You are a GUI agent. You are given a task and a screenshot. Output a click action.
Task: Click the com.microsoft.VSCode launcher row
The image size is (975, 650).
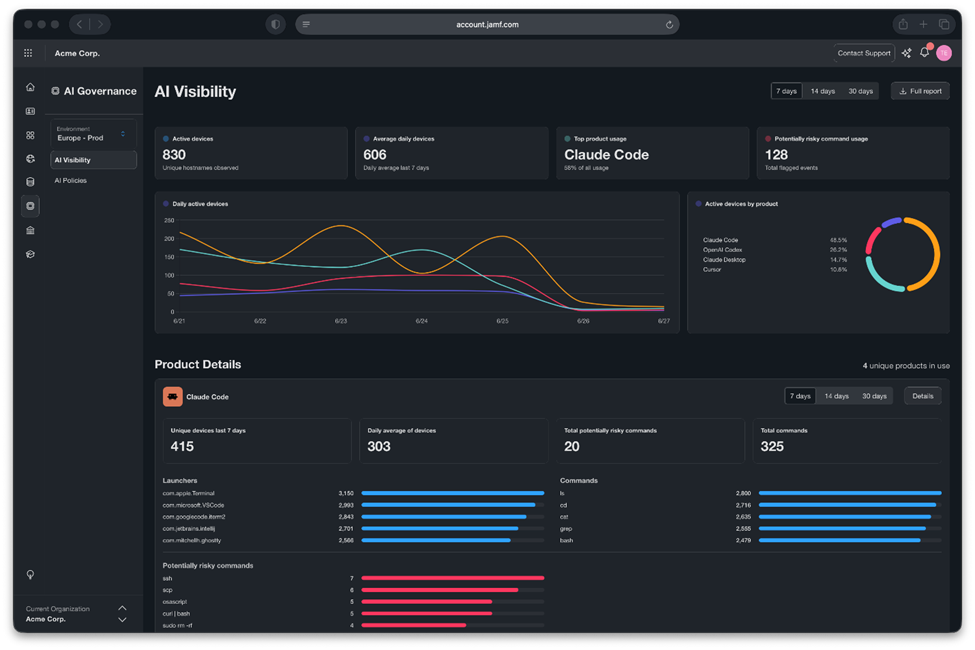353,505
